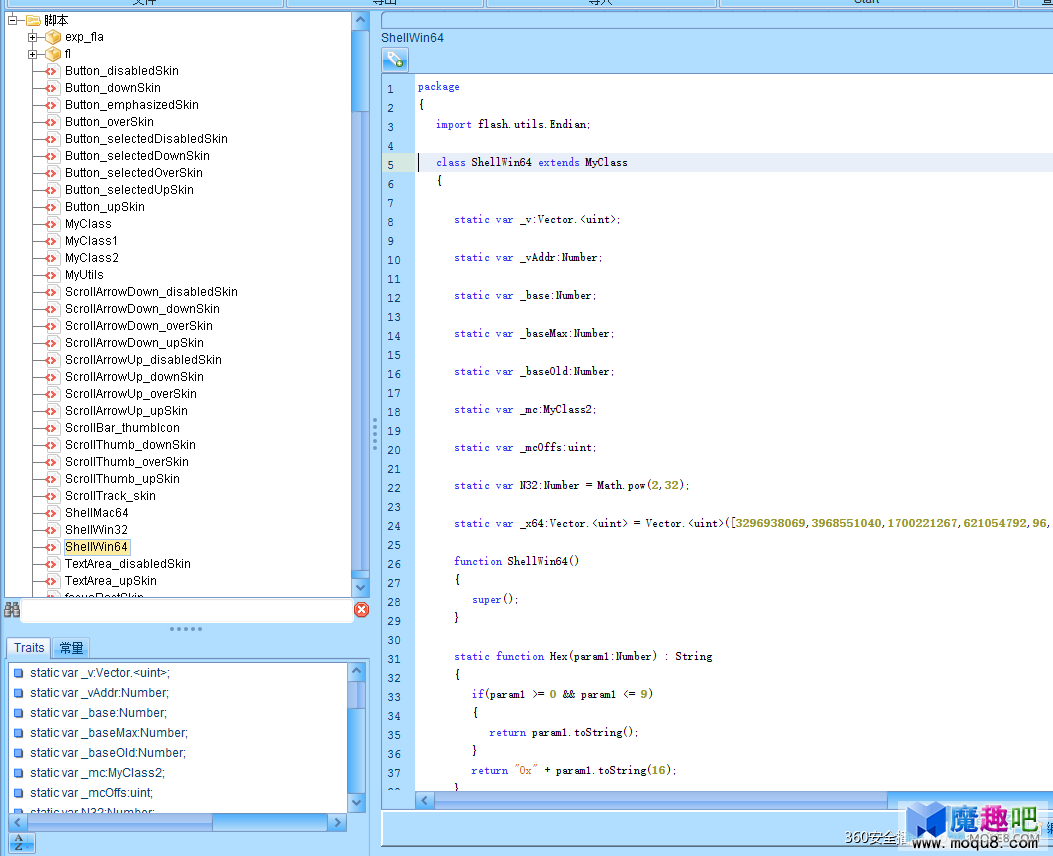Image resolution: width=1053 pixels, height=856 pixels.
Task: Click the TextArea_upSkin class icon
Action: [52, 581]
